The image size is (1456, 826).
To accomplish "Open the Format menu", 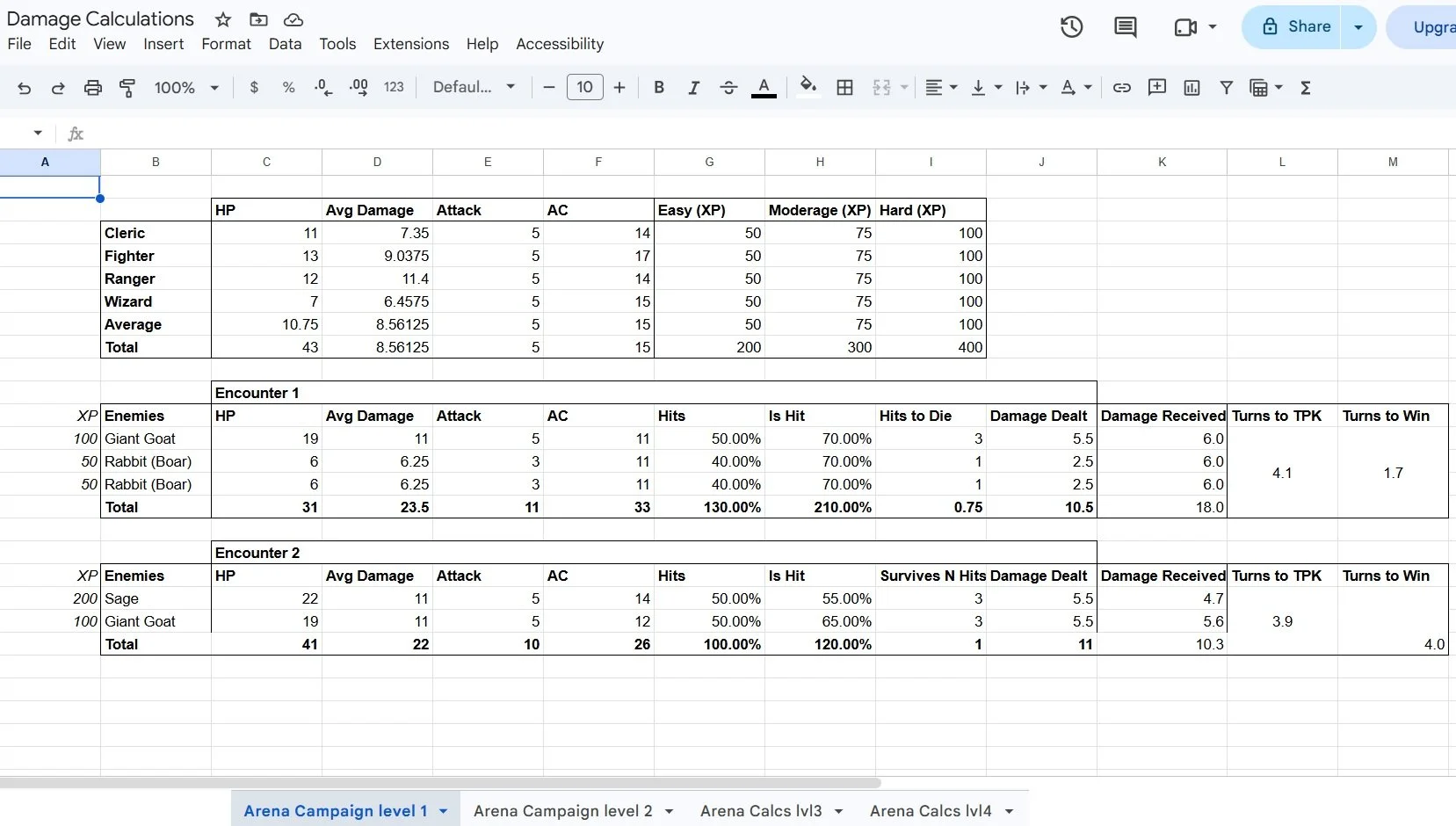I will click(x=226, y=44).
